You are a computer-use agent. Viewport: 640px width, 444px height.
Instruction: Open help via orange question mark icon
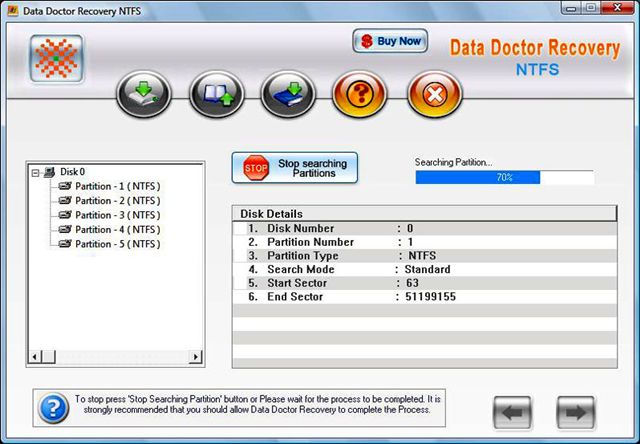(x=360, y=95)
